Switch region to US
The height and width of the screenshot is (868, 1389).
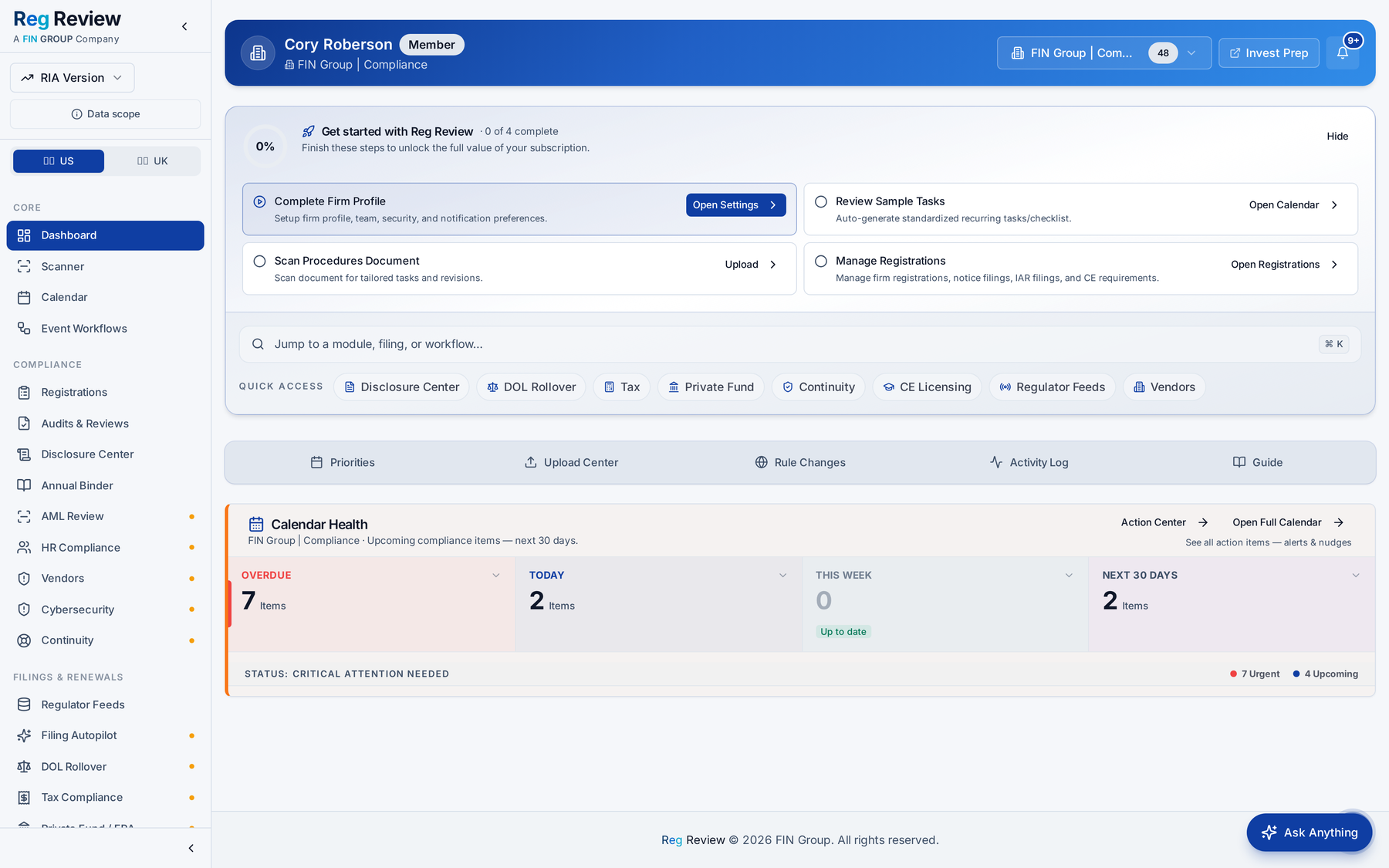coord(59,161)
